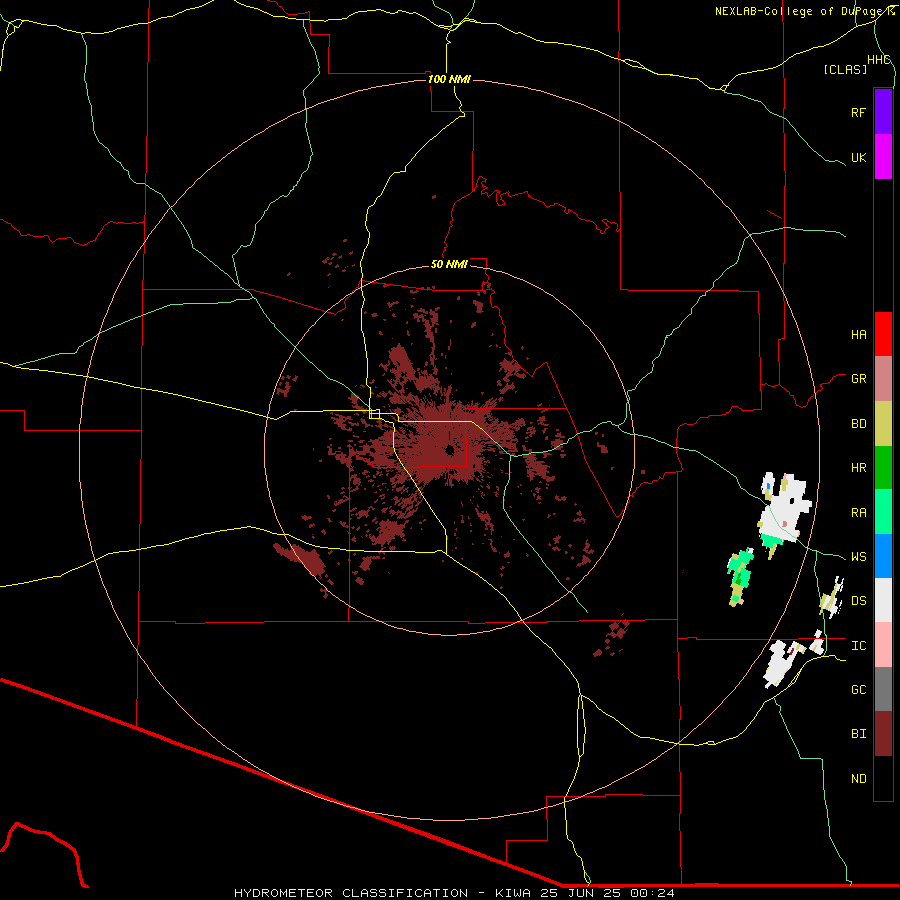Click the "UK" legend label text
Screen dimensions: 900x900
point(858,158)
